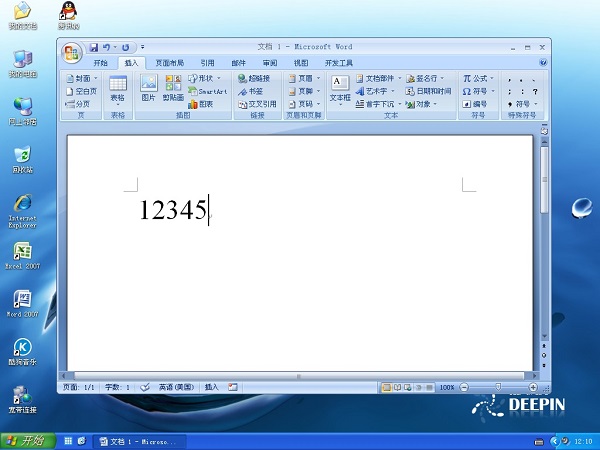Insert a text box (文本框)
The image size is (600, 450).
340,90
